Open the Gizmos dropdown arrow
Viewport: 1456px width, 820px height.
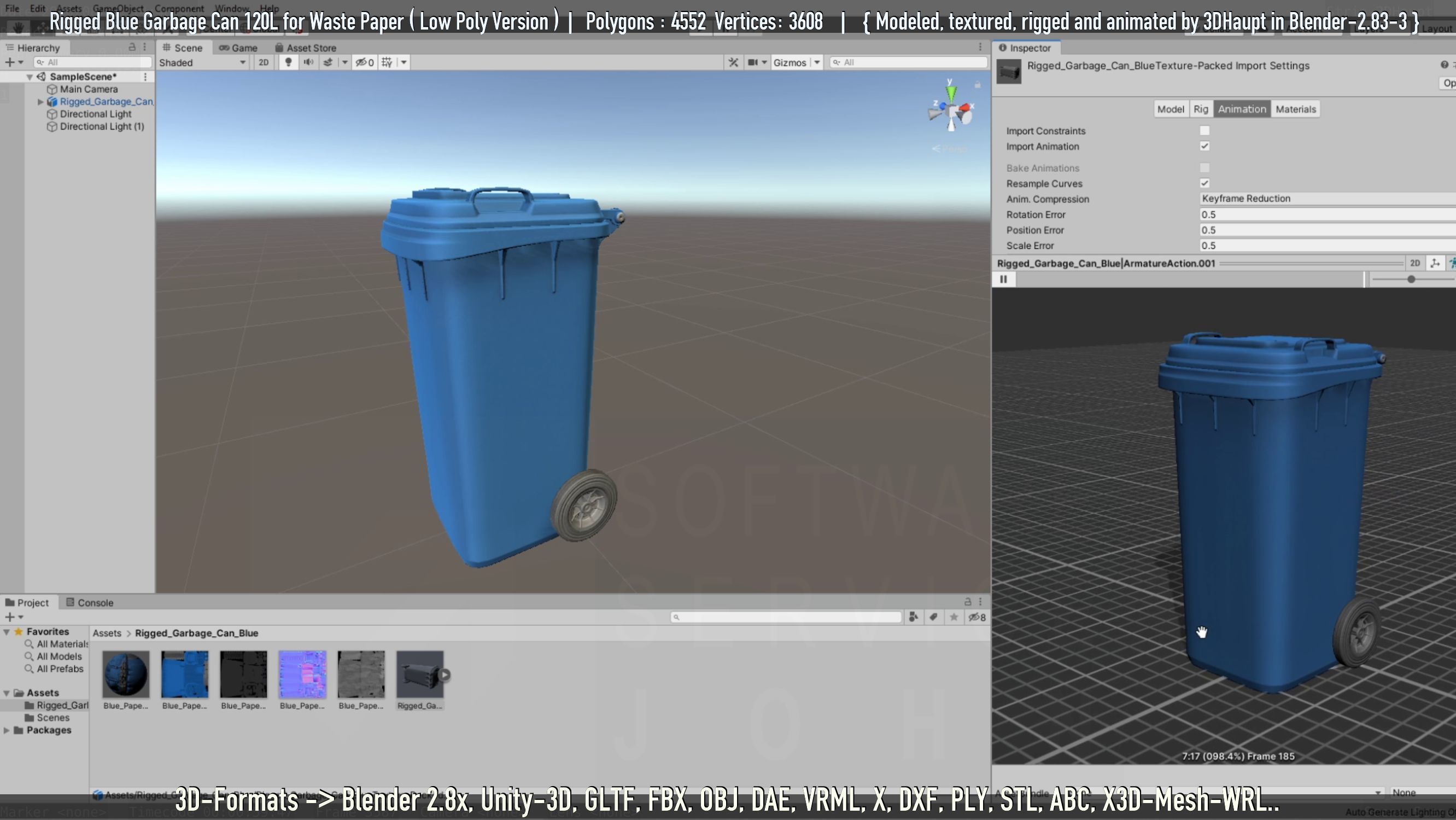pos(817,62)
